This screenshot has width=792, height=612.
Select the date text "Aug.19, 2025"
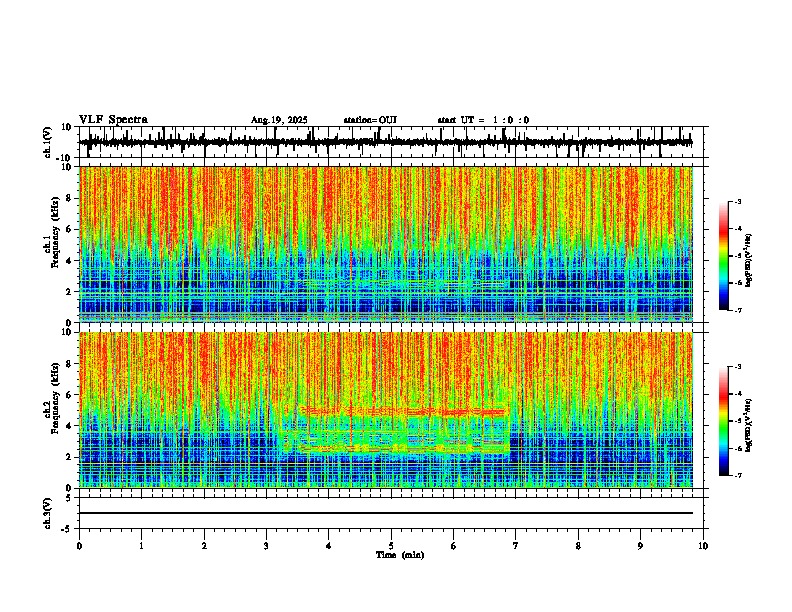point(279,120)
